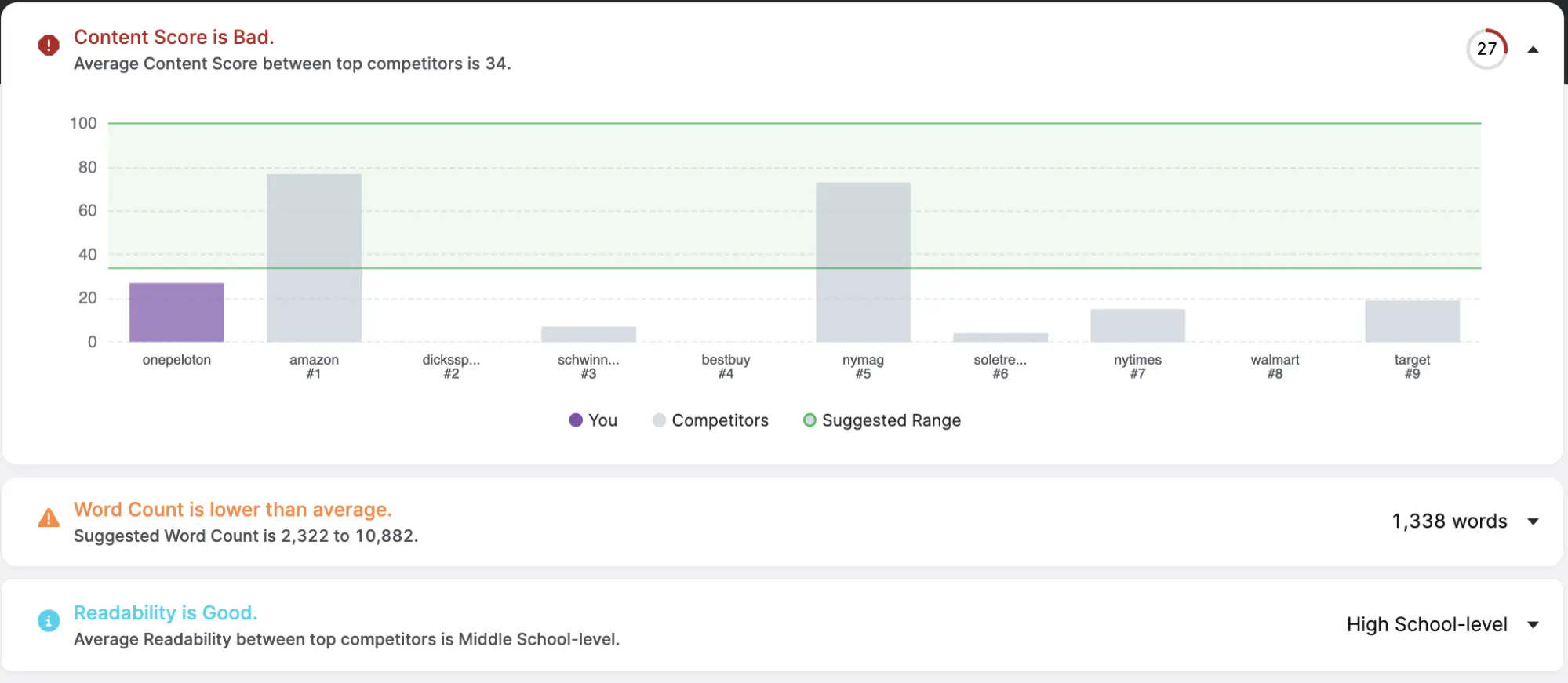Click the amazon #1 axis label
The width and height of the screenshot is (1568, 683).
point(314,366)
